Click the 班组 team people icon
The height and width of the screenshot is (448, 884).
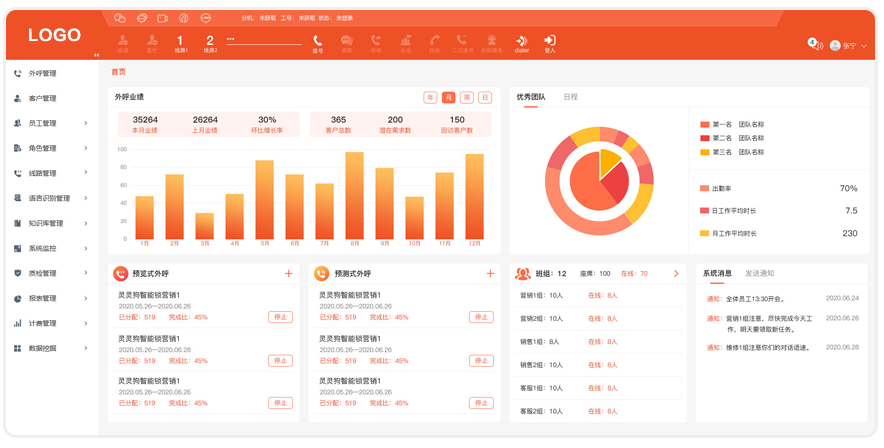click(522, 273)
